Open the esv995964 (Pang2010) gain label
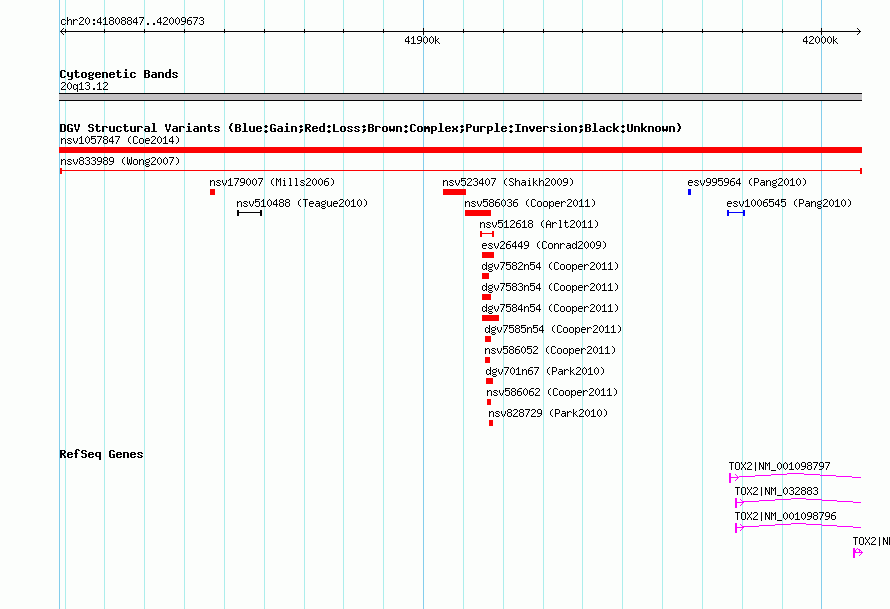This screenshot has height=609, width=890. (747, 182)
